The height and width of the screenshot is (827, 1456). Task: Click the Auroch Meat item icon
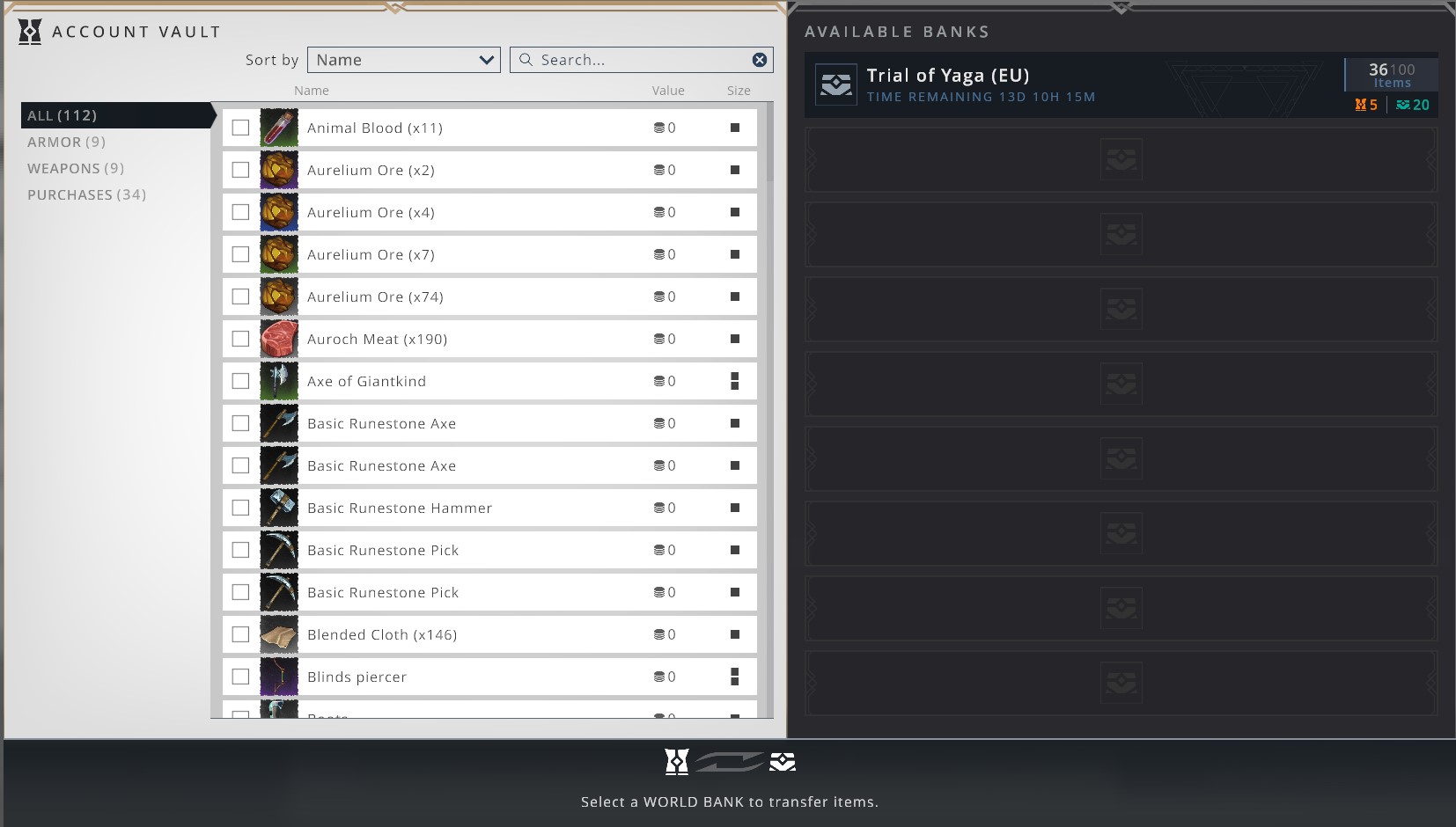(279, 339)
